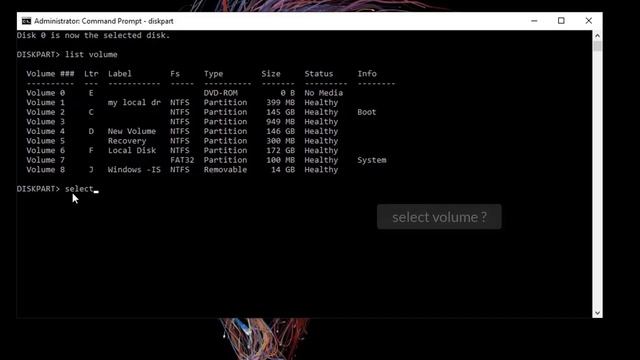Click the 'Volume 1' row text
This screenshot has width=640, height=360.
click(45, 102)
